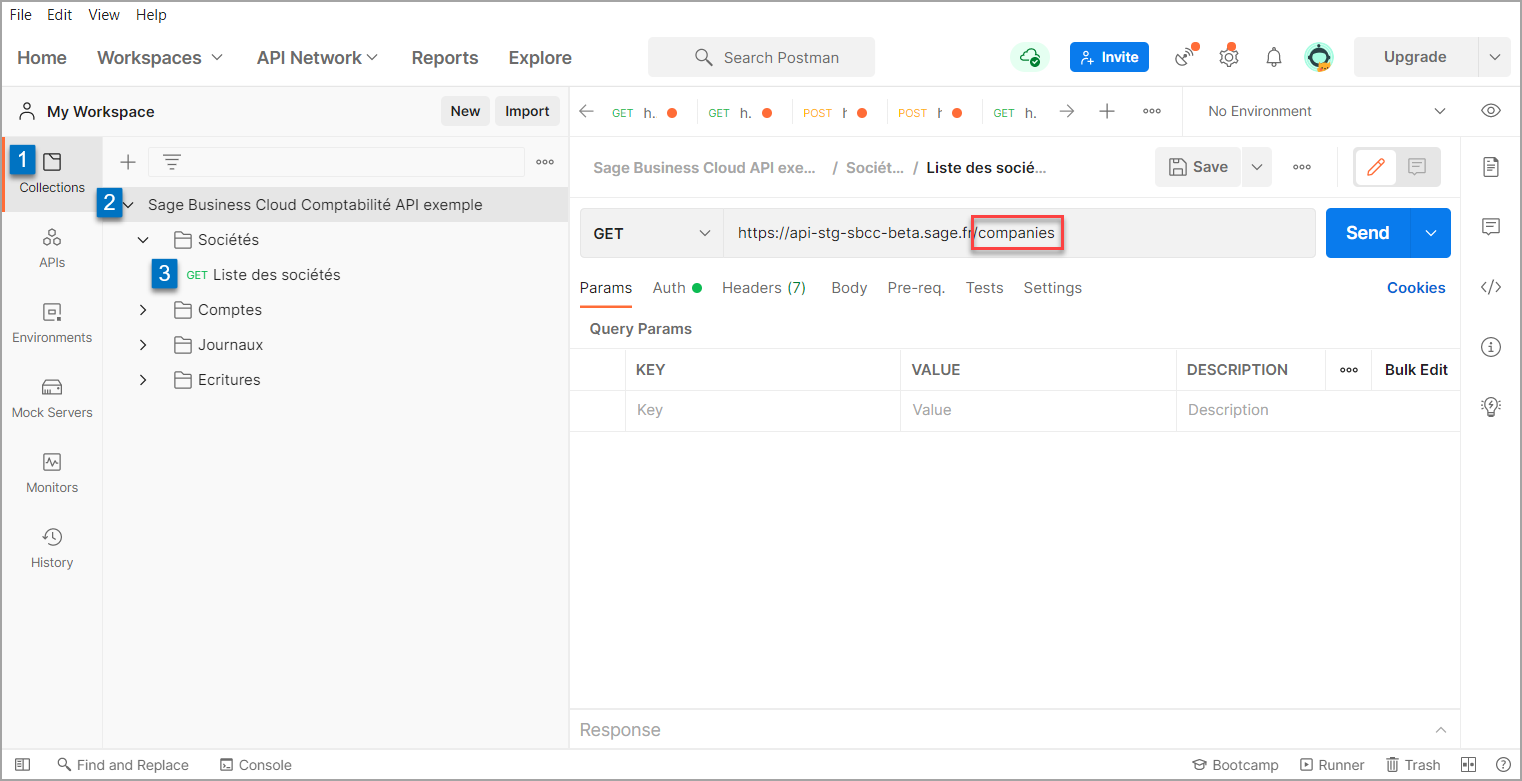Screen dimensions: 1522x781
Task: Open the request info icon
Action: [x=1491, y=347]
